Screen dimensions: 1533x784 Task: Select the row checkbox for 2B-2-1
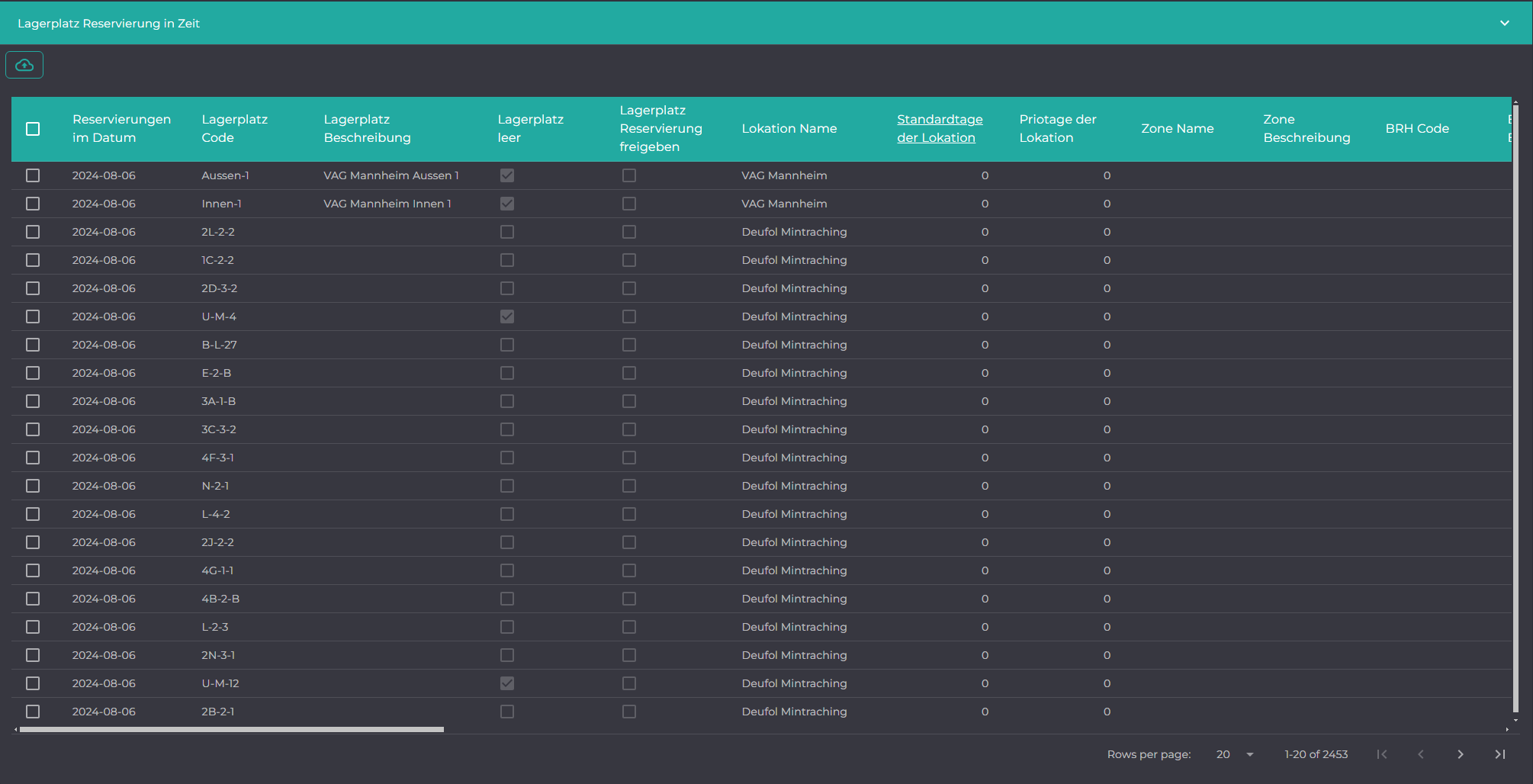pos(33,712)
